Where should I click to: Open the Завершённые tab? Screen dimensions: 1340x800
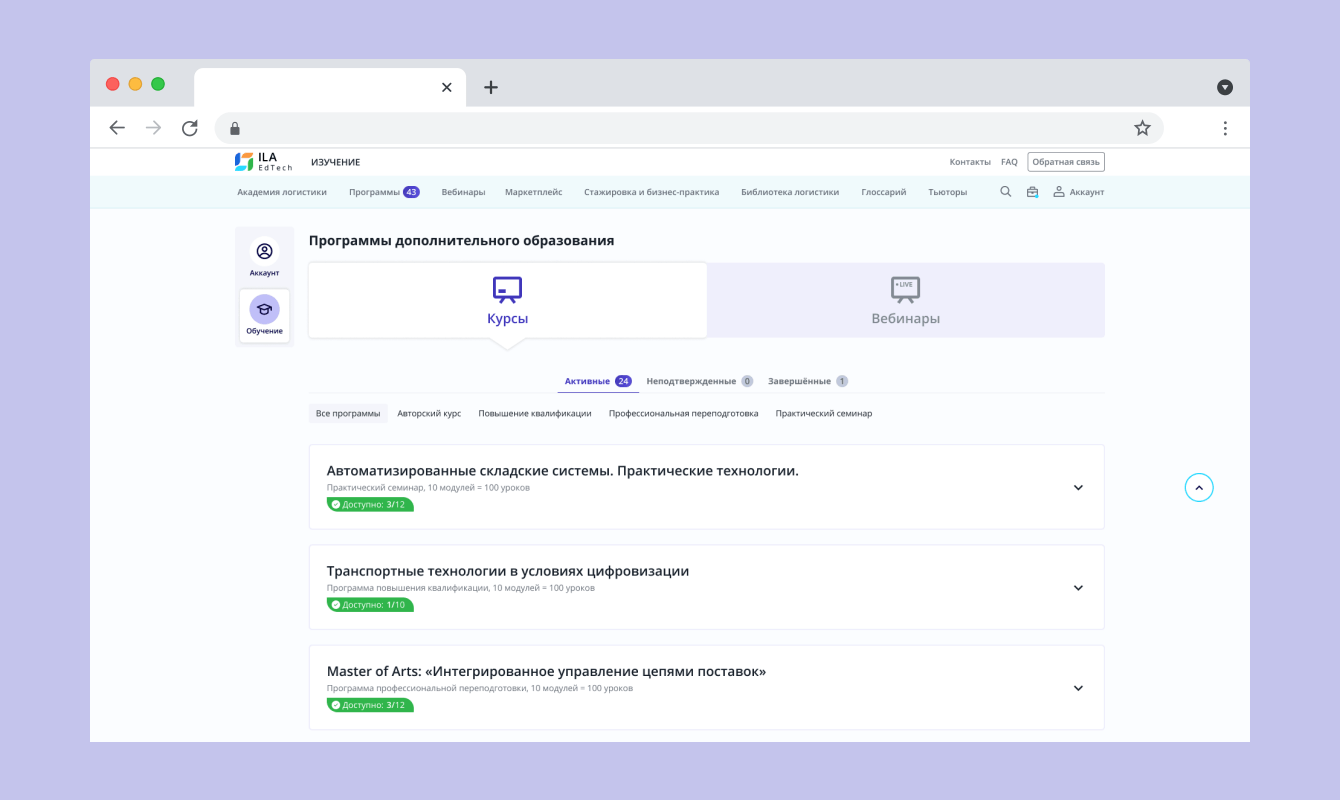(807, 381)
